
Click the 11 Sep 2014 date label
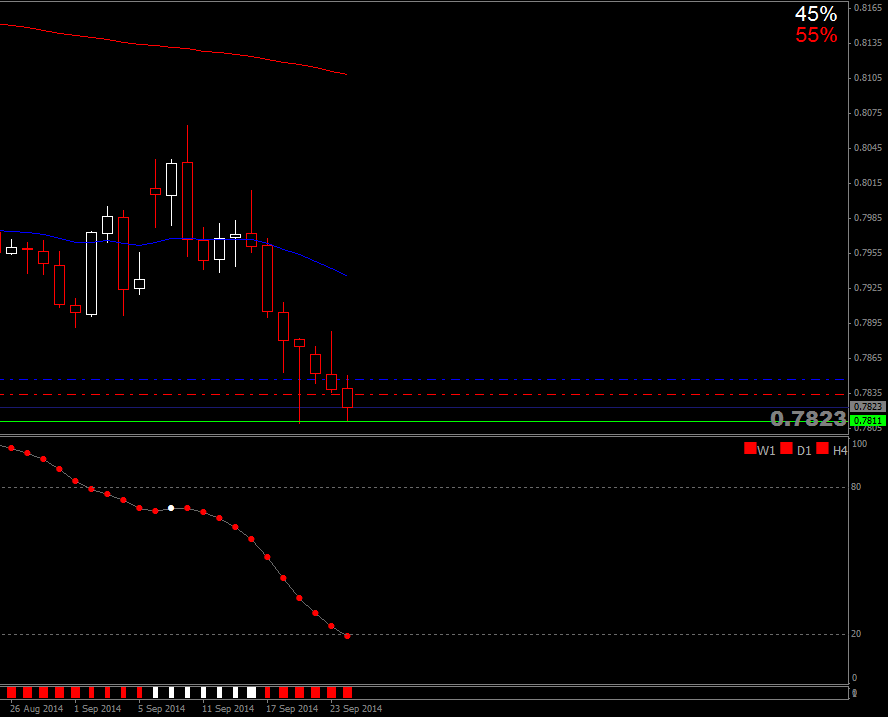[x=228, y=709]
